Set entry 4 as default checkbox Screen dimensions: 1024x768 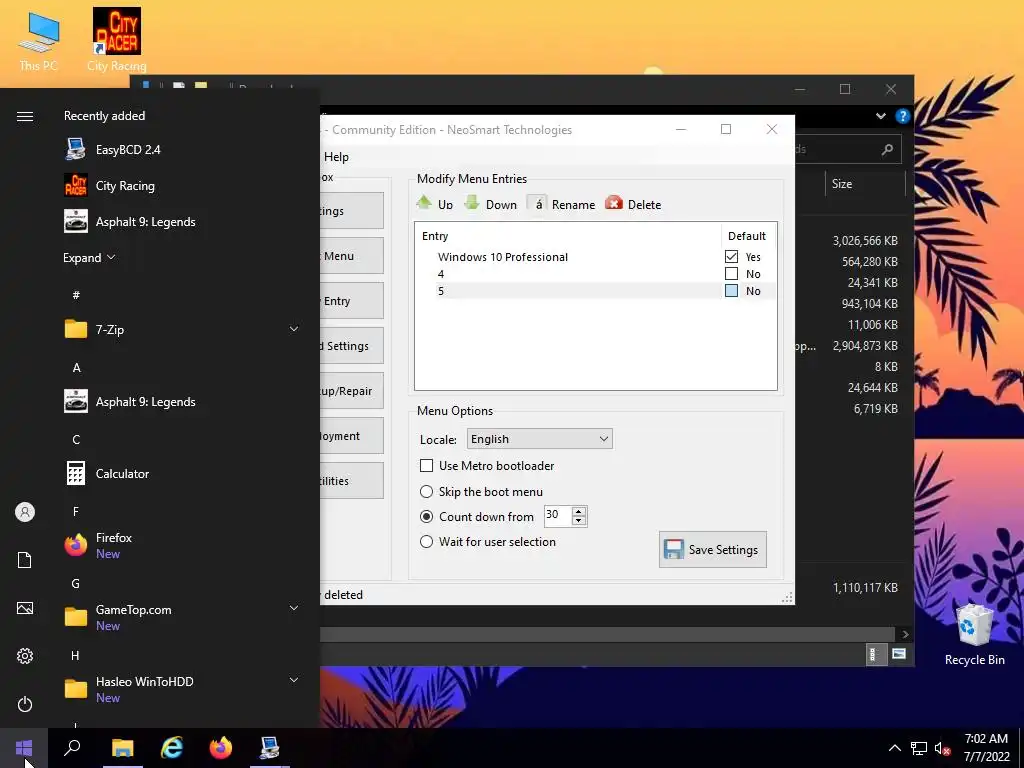(731, 274)
